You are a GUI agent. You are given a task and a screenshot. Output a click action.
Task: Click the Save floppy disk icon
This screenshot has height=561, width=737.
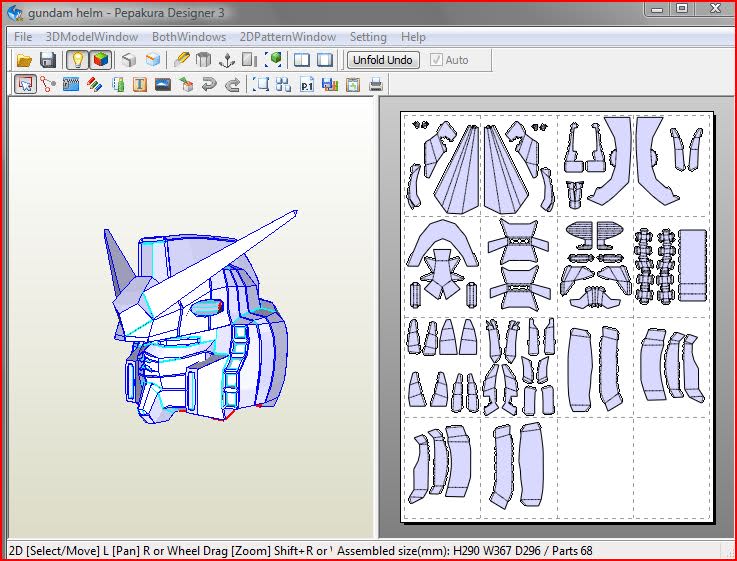(47, 60)
